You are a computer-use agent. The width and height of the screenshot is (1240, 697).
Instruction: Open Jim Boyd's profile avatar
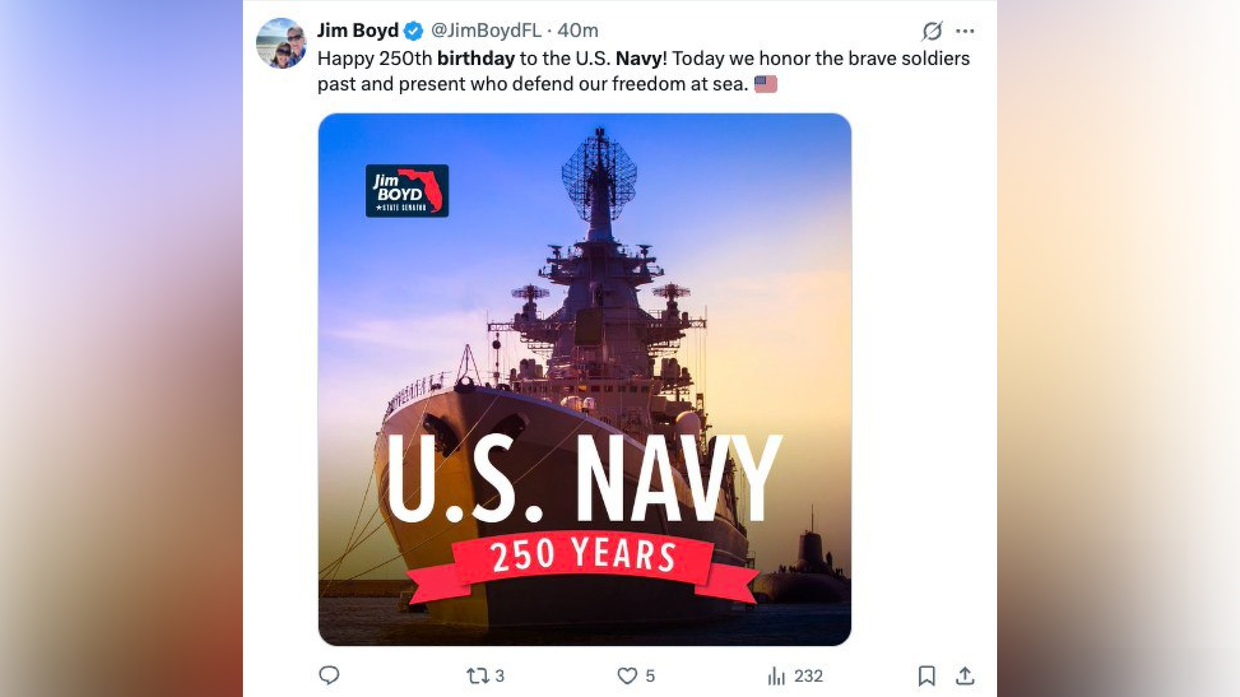tap(281, 43)
